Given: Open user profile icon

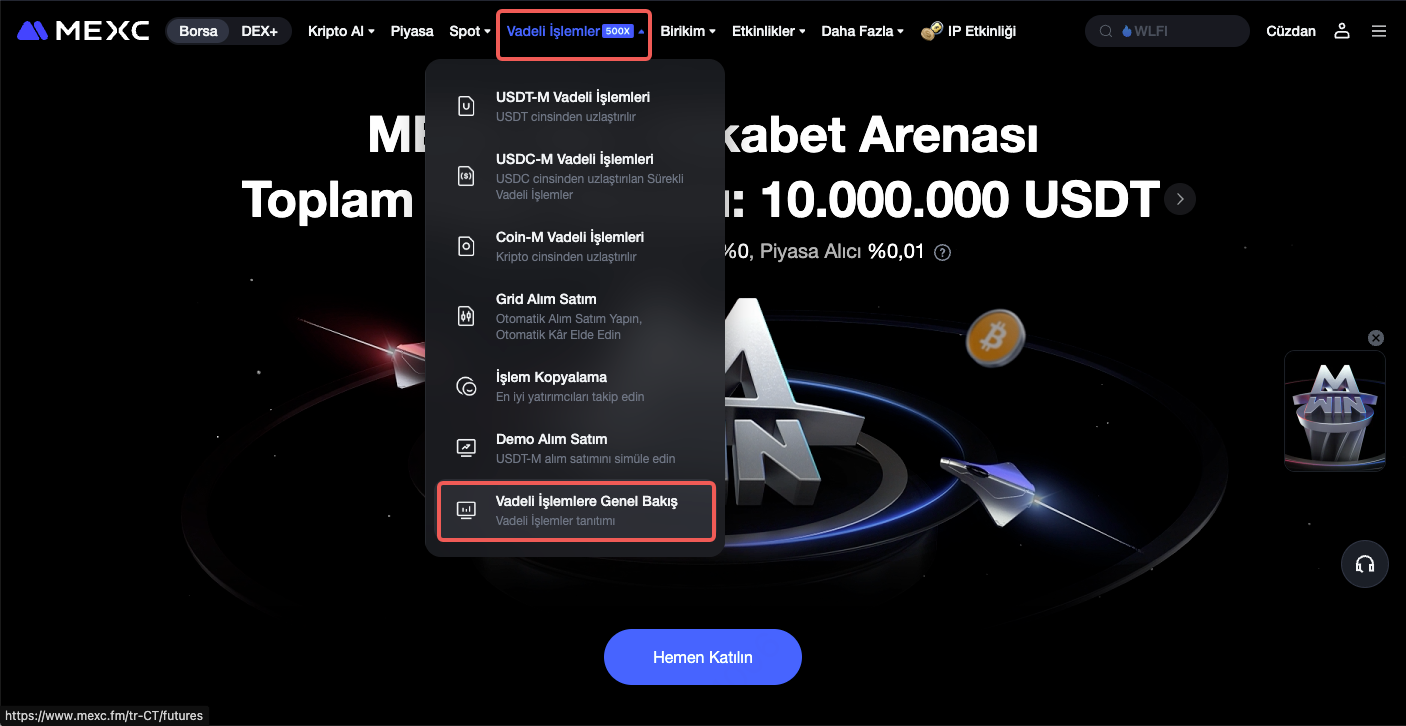Looking at the screenshot, I should [x=1342, y=31].
